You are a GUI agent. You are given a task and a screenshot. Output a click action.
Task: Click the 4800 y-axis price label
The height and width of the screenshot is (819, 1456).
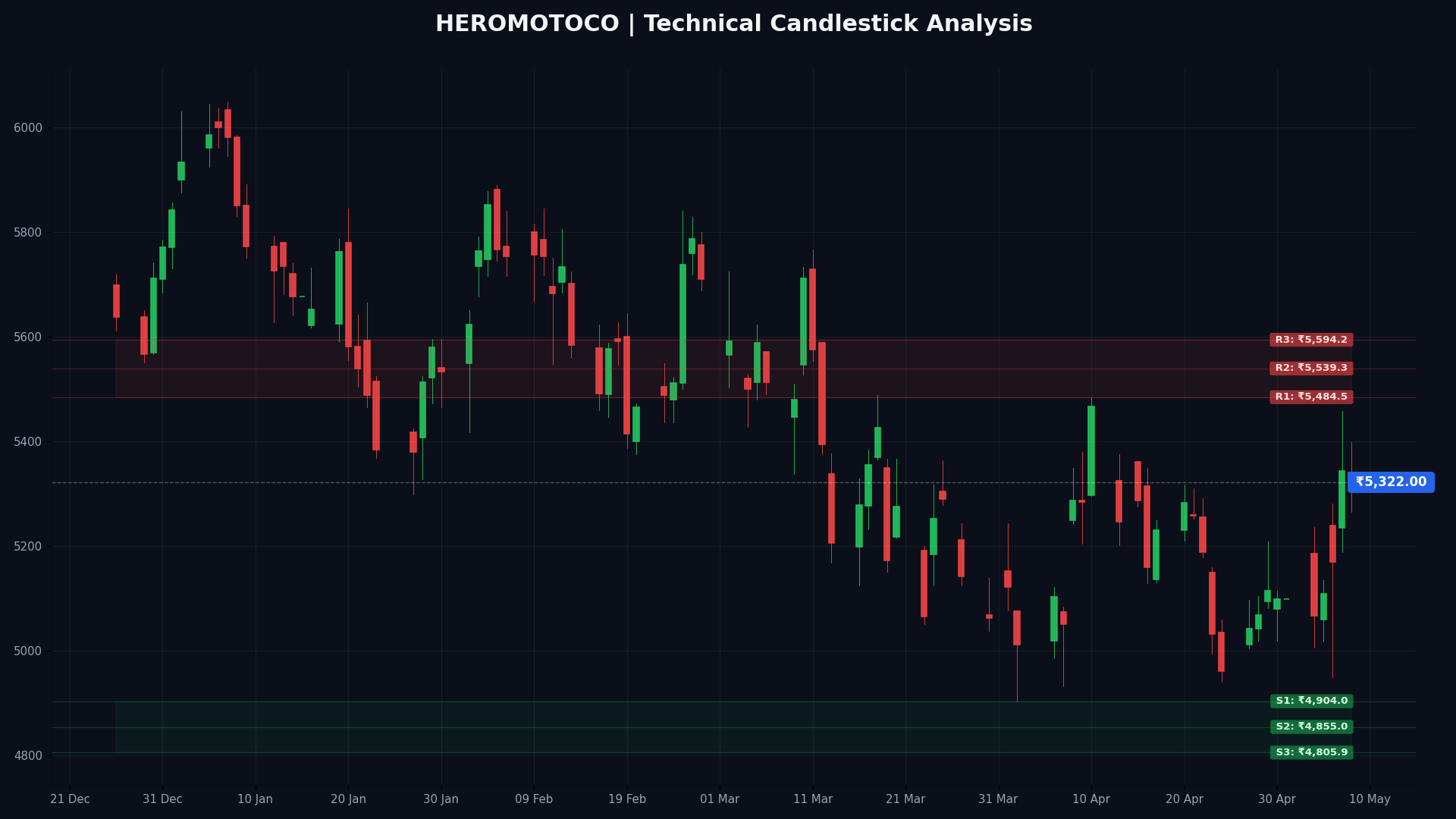coord(28,756)
